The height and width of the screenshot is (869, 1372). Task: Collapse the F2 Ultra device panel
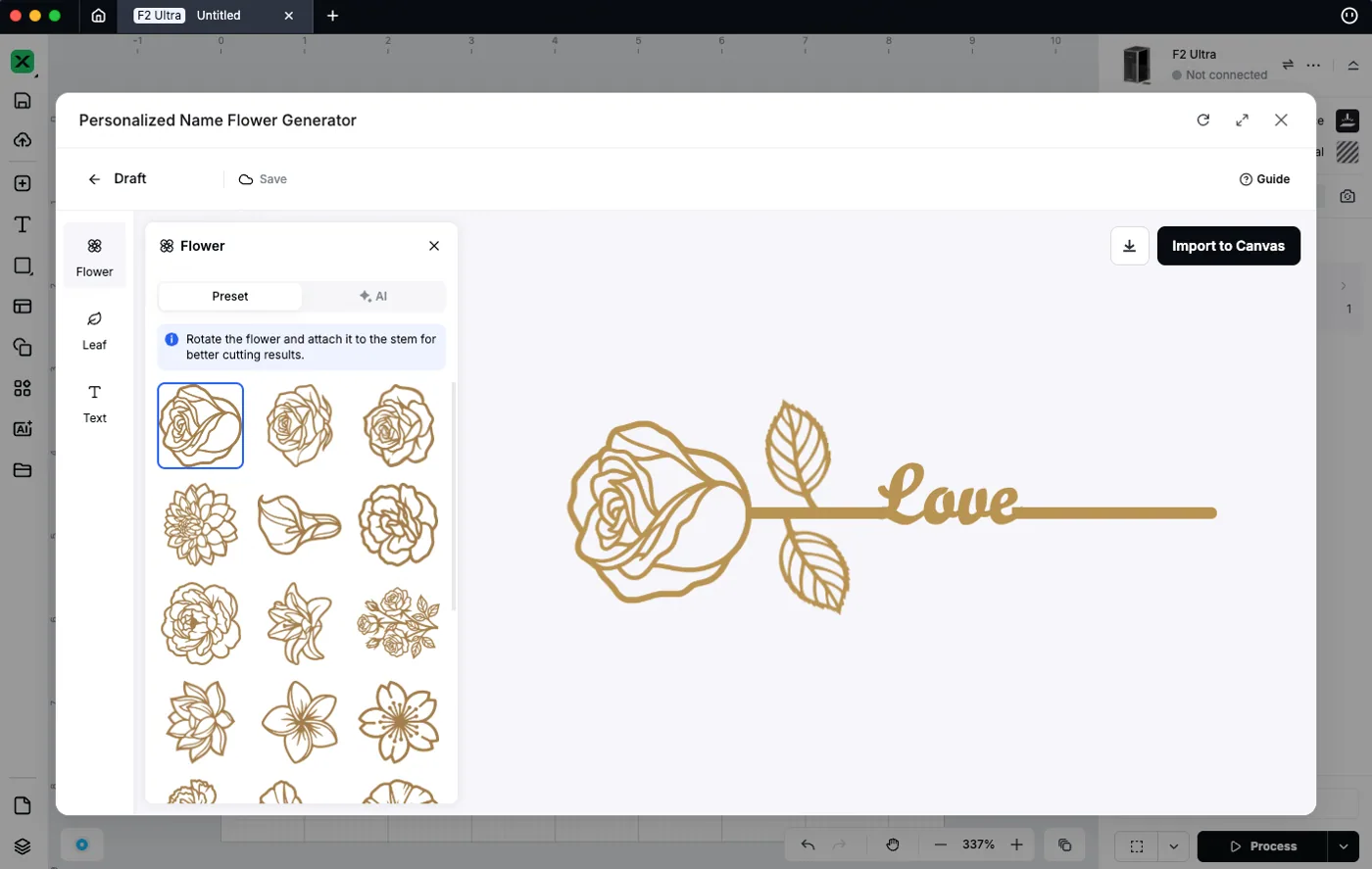[1353, 65]
